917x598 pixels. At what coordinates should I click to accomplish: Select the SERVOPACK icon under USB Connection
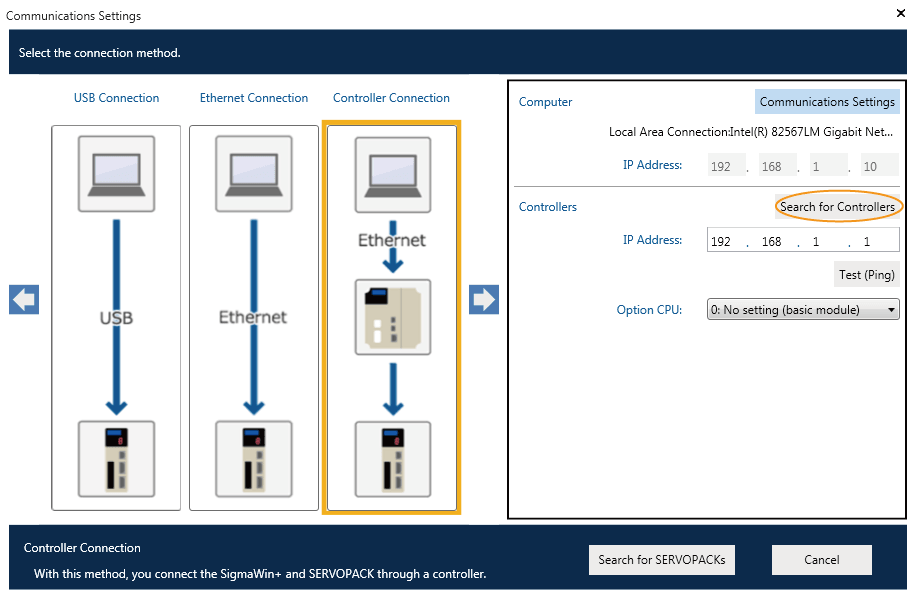116,458
